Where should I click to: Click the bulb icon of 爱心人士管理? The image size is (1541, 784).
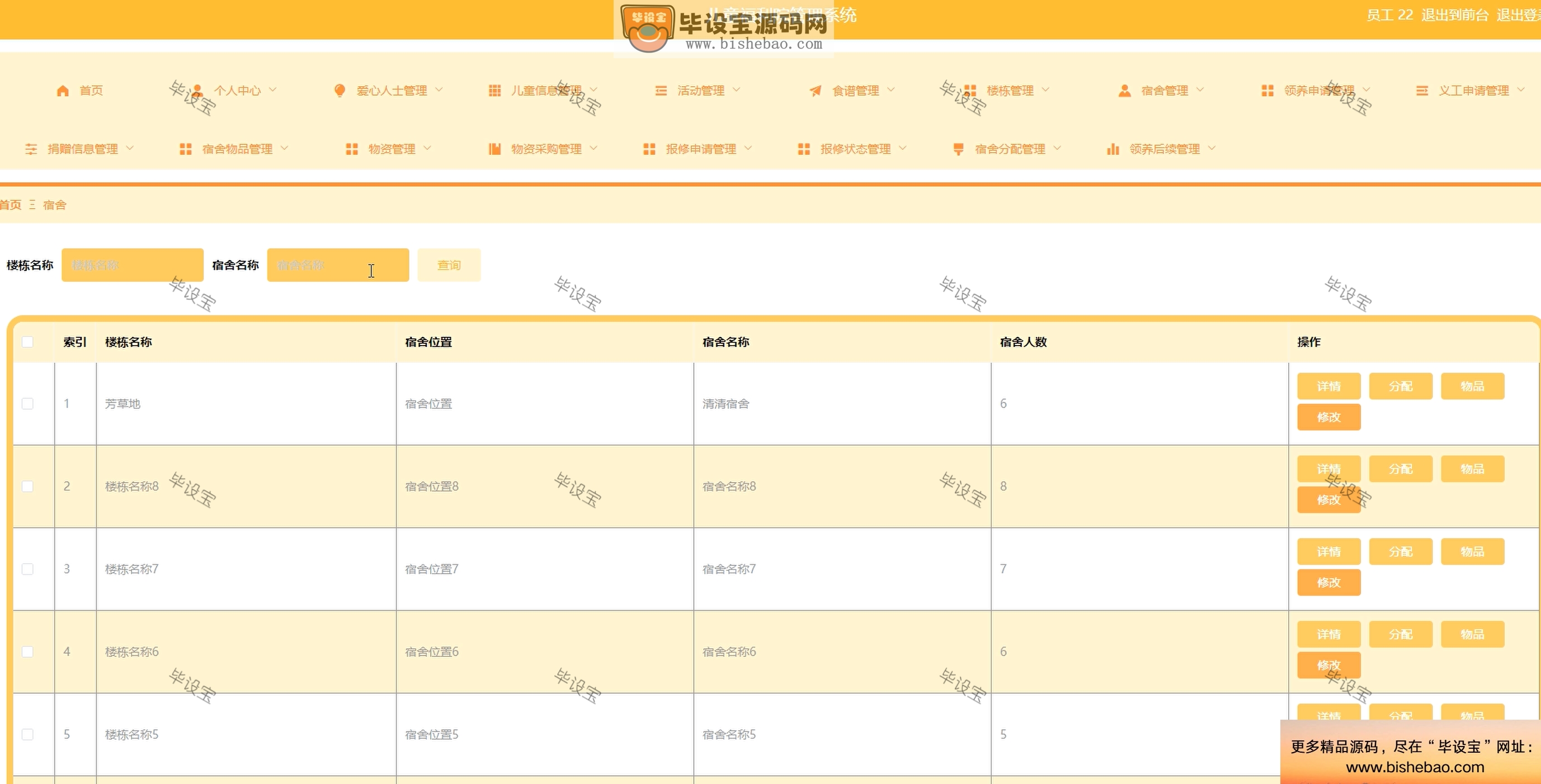[340, 90]
